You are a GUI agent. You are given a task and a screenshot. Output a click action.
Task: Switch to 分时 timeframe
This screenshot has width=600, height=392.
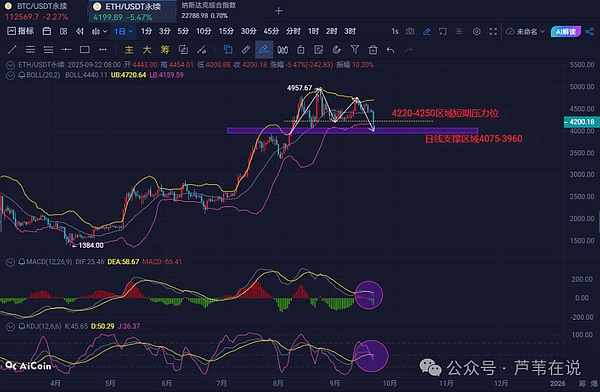(293, 31)
